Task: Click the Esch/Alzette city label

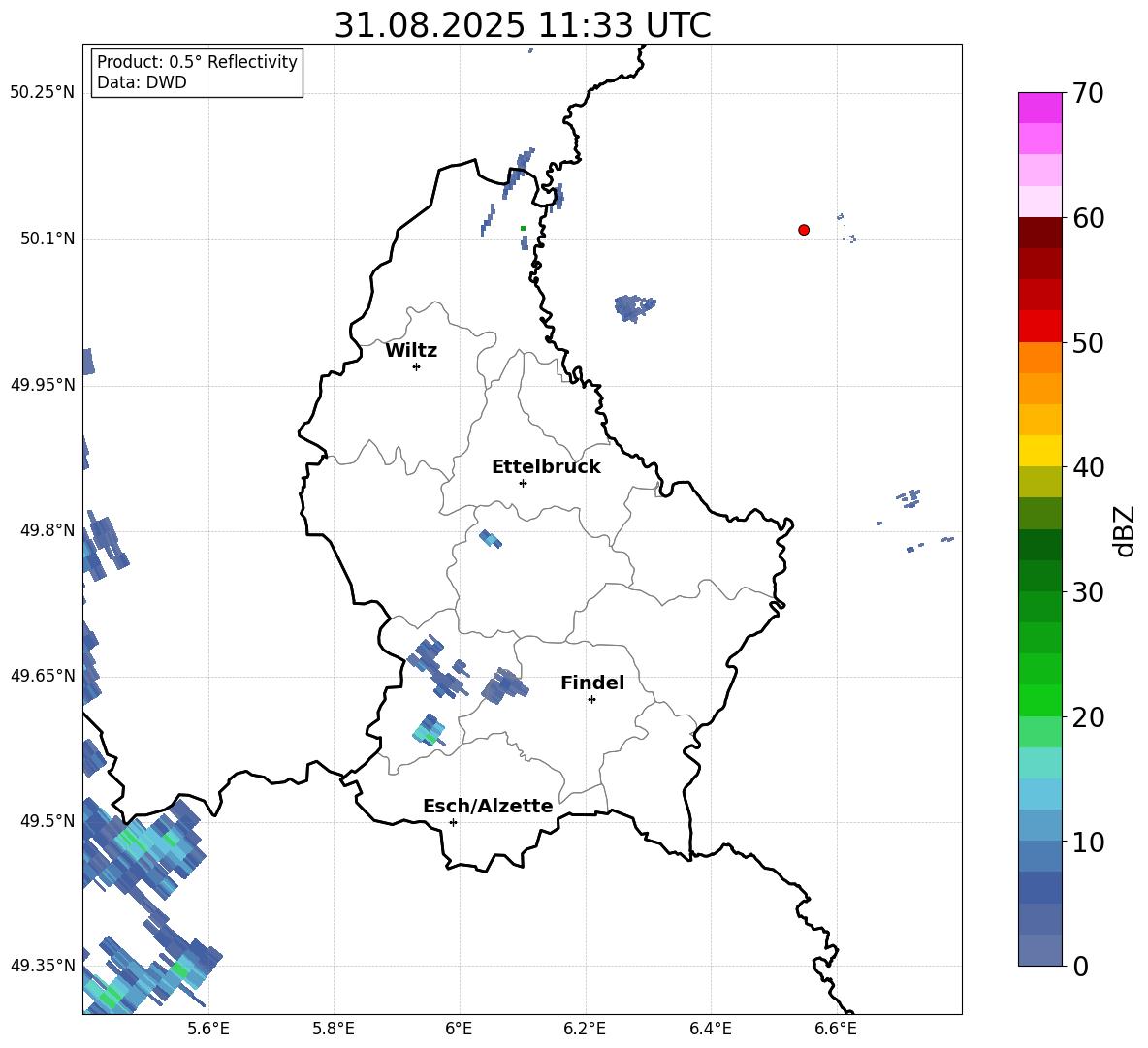Action: tap(488, 807)
